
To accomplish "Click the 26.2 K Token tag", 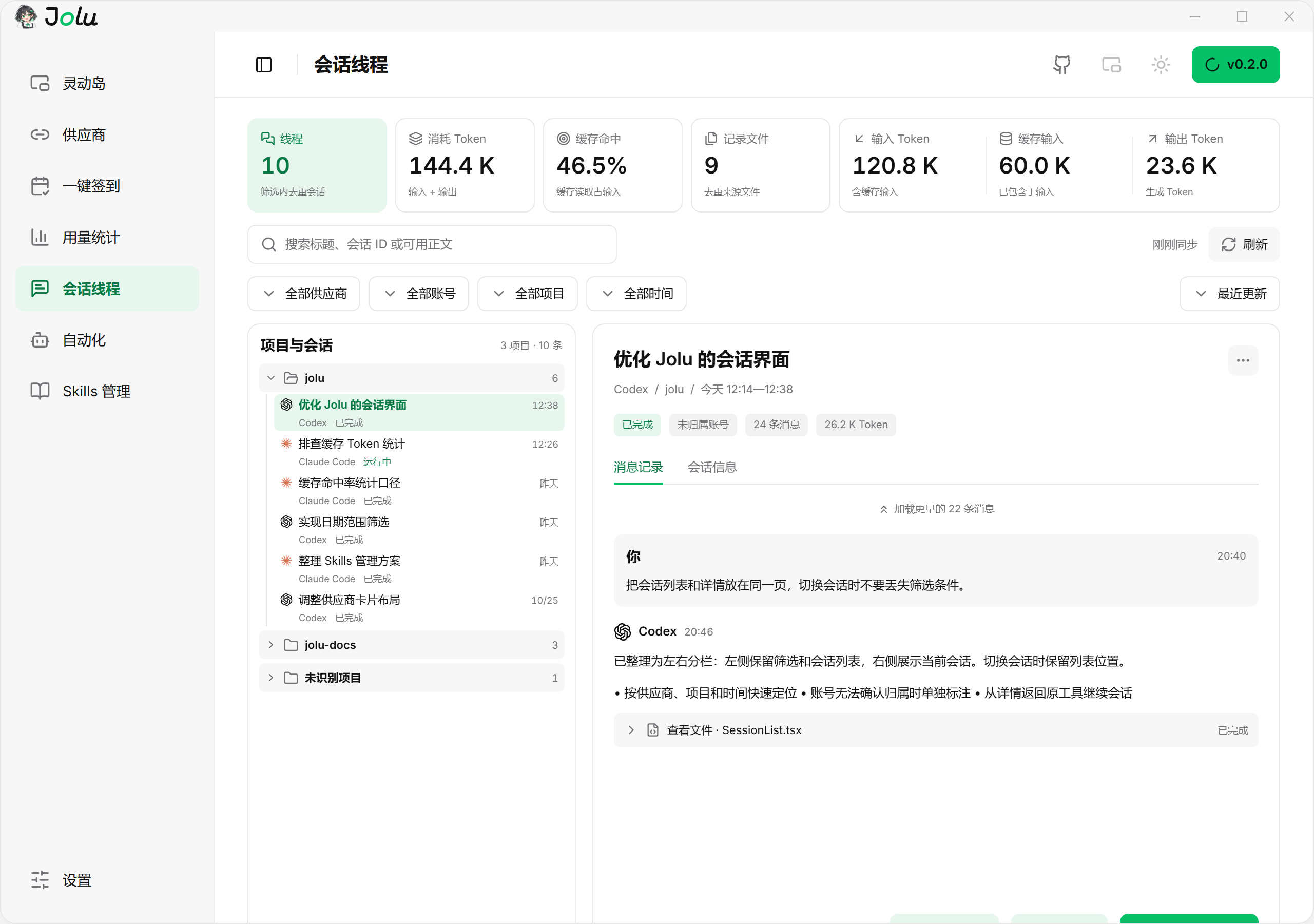I will point(856,425).
